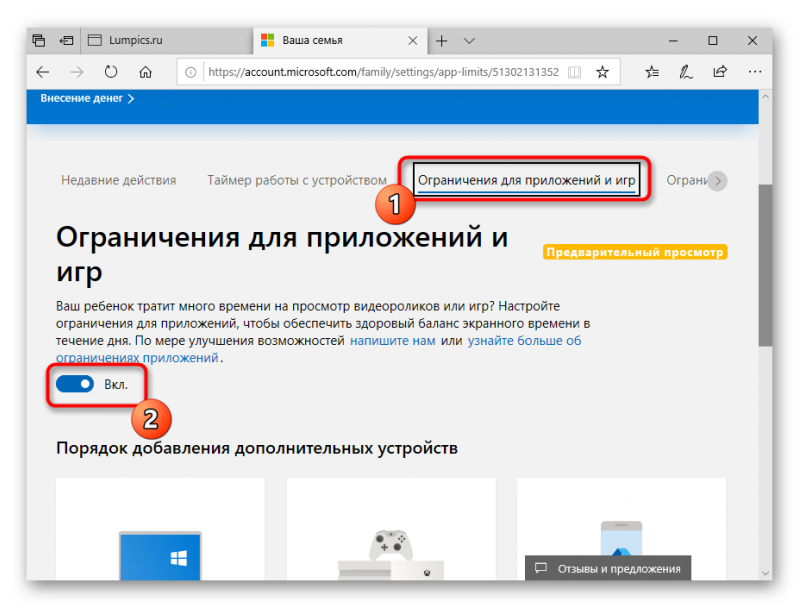Open the tabs you've set aside icon
The width and height of the screenshot is (800, 608).
(39, 40)
